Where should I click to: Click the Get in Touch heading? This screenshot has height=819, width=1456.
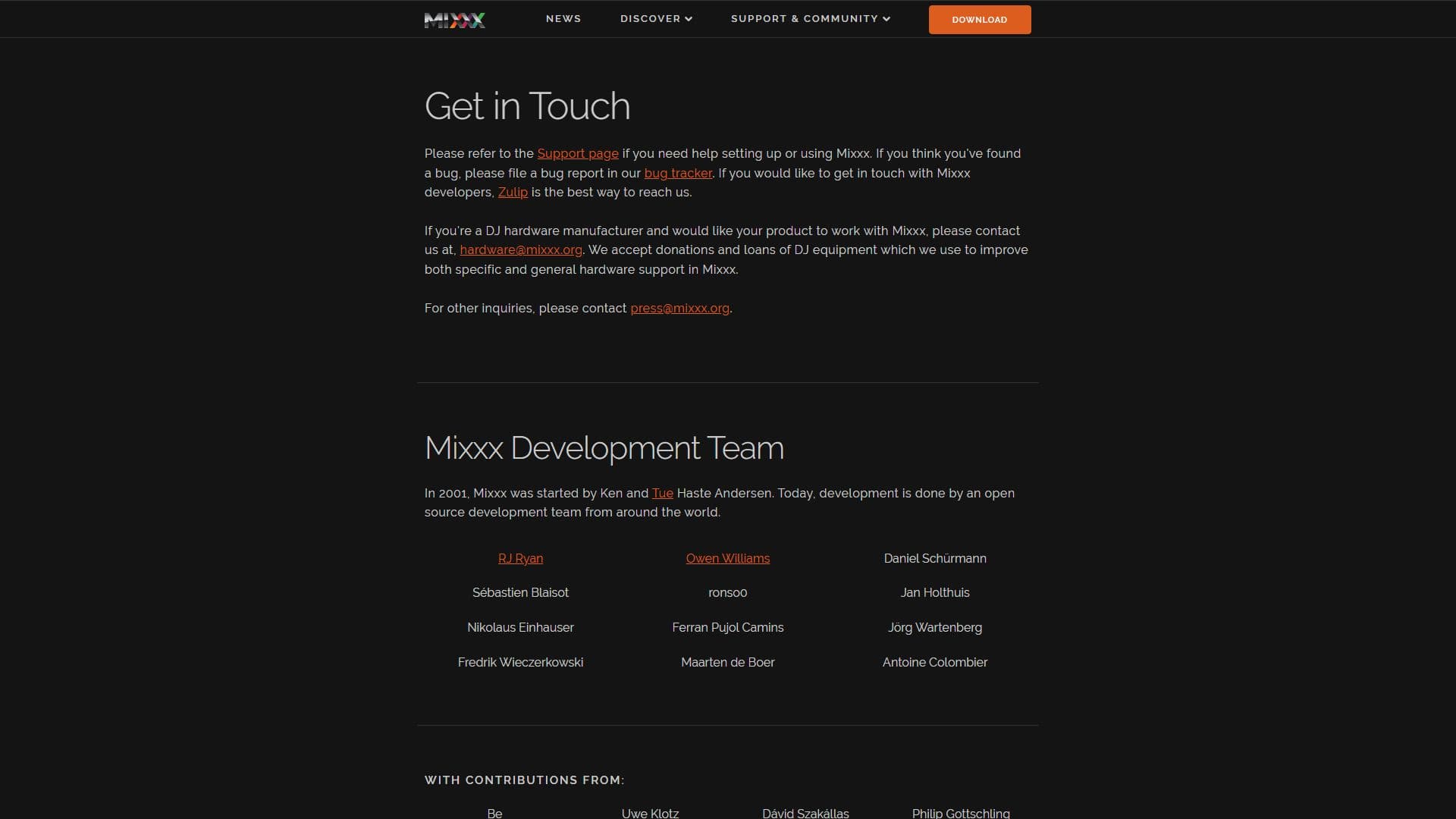[527, 106]
